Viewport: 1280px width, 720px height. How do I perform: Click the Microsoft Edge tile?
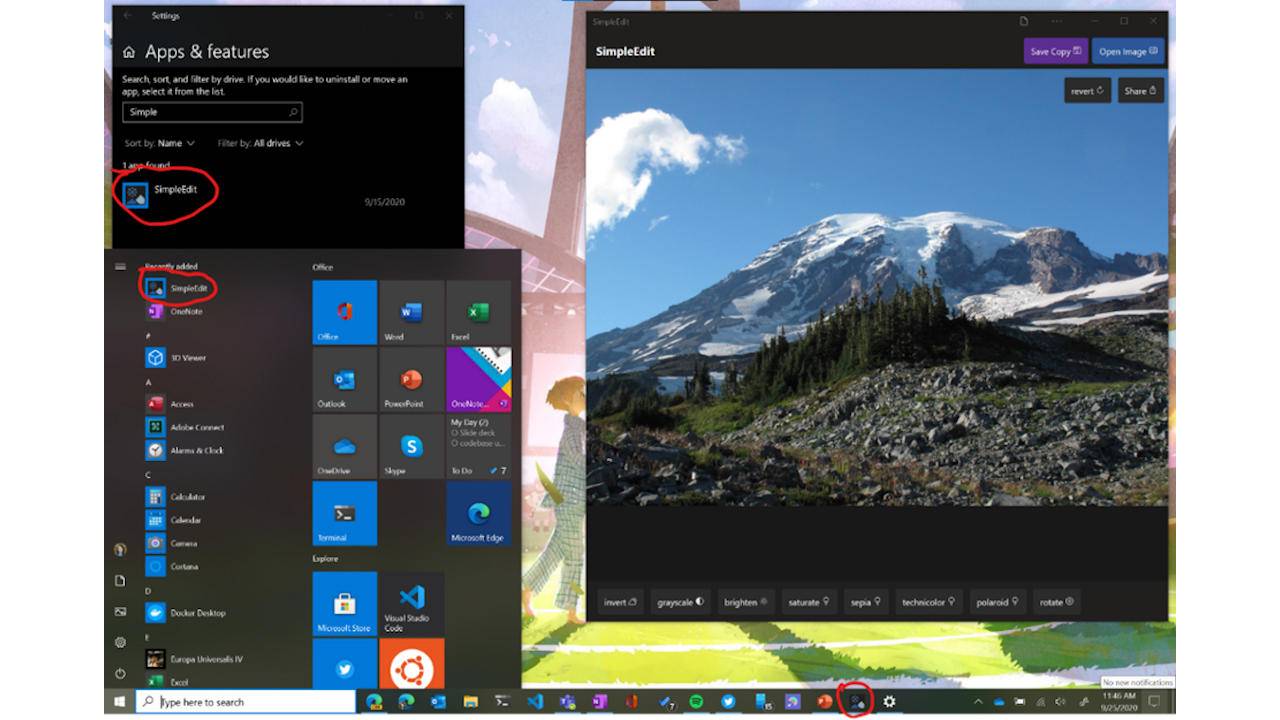(x=479, y=513)
